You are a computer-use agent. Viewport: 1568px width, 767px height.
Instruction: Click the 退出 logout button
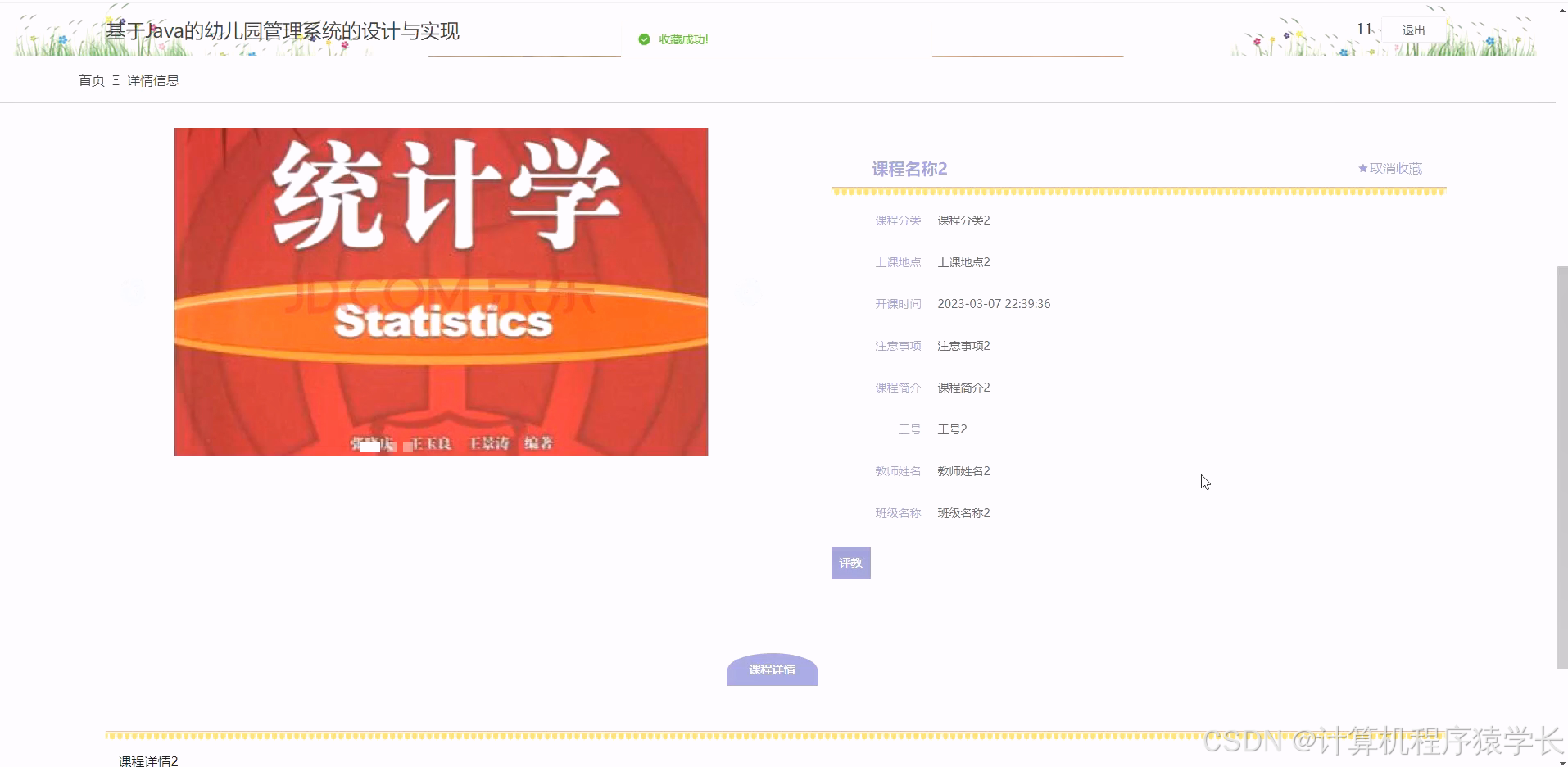[1413, 29]
